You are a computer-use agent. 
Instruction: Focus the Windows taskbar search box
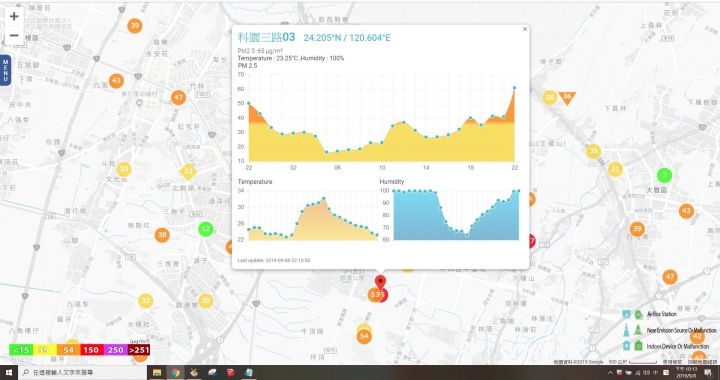[x=83, y=373]
